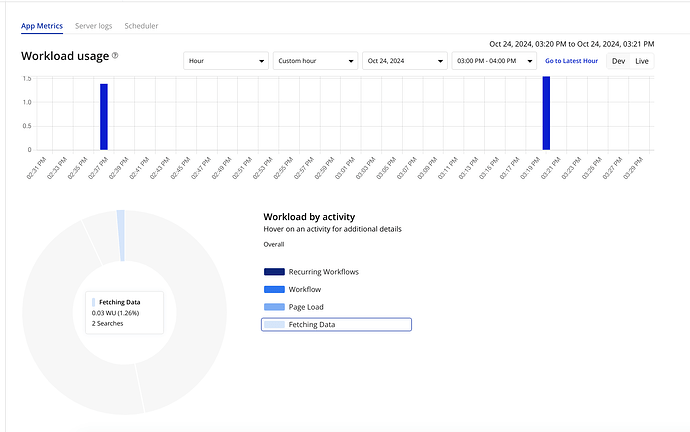This screenshot has width=690, height=432.
Task: Click the Fetching Data donut slice
Action: click(121, 235)
